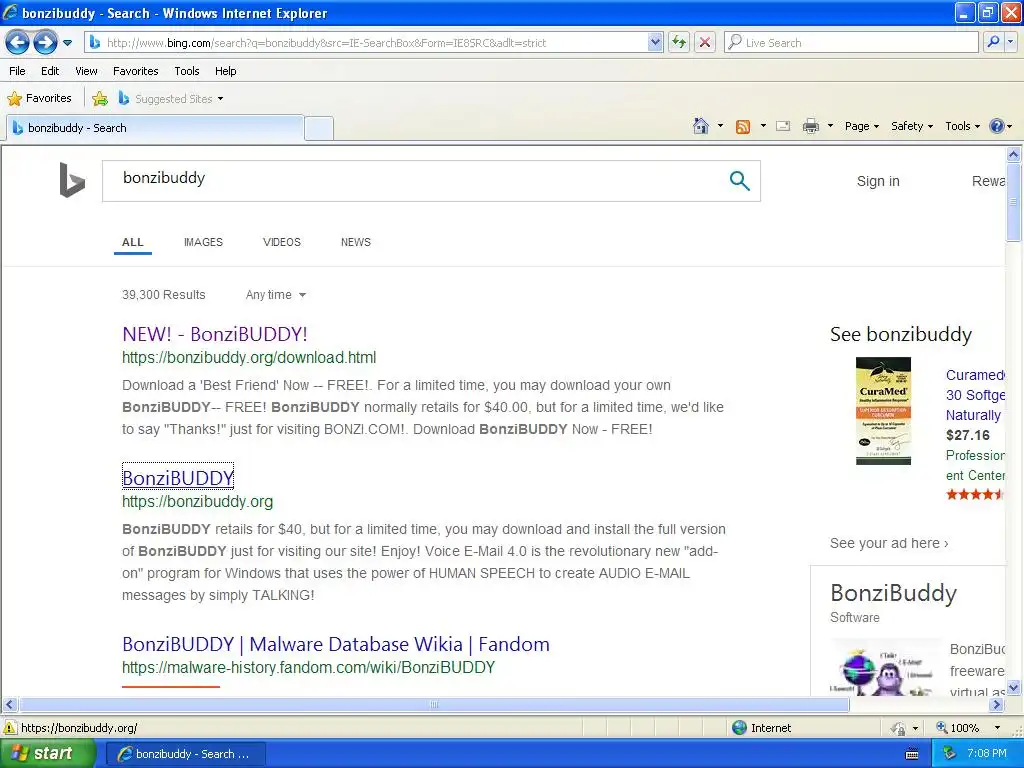Expand the RSS feeds dropdown arrow

pos(763,126)
